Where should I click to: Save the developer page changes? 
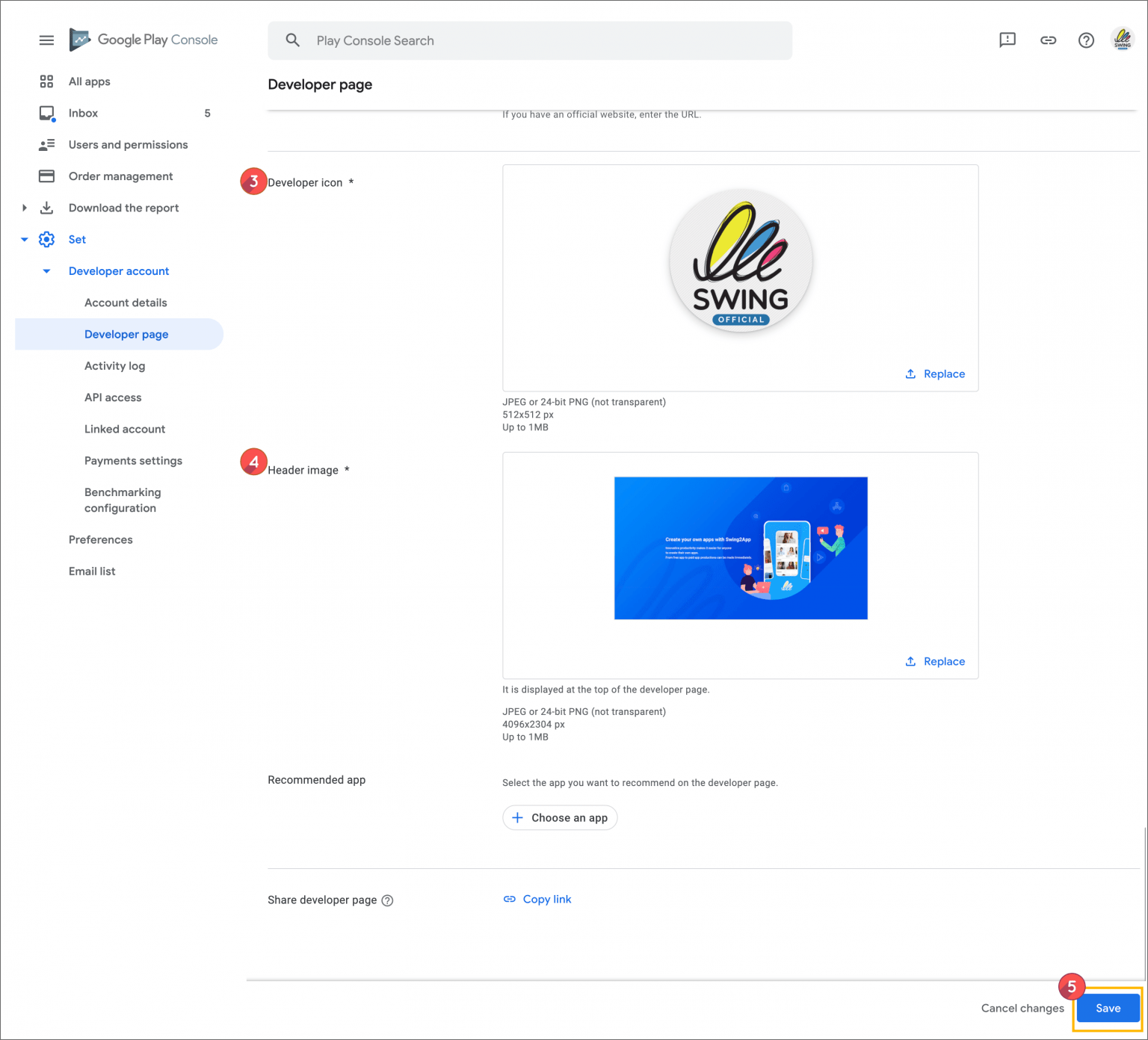[1107, 1008]
